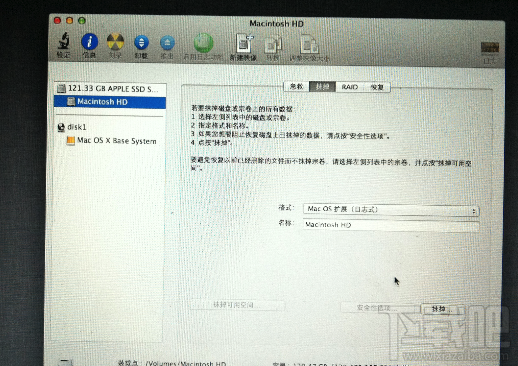The height and width of the screenshot is (366, 518).
Task: Click the /Volumes/Macintosh HD mount point text
Action: point(186,363)
